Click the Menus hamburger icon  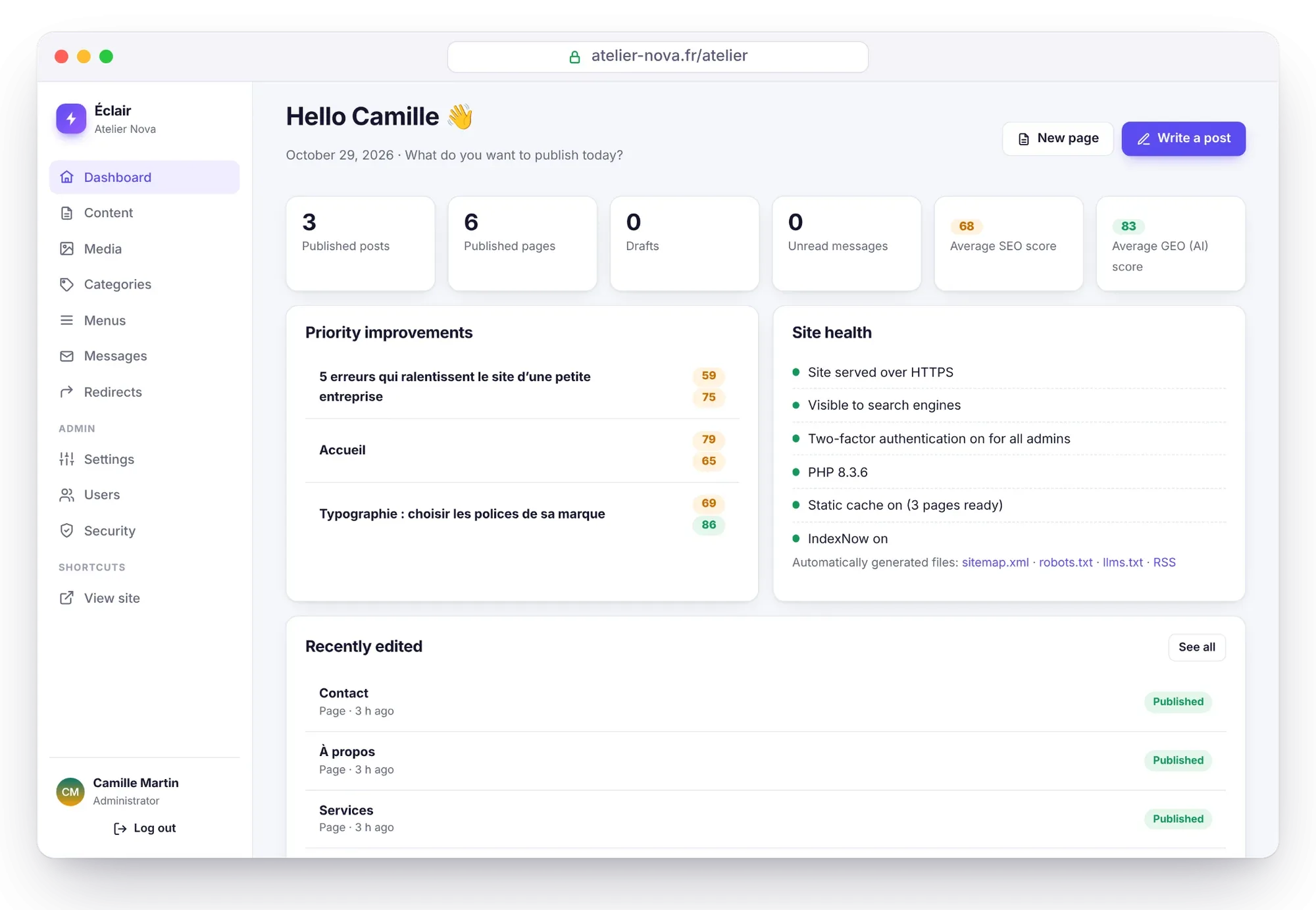point(66,320)
